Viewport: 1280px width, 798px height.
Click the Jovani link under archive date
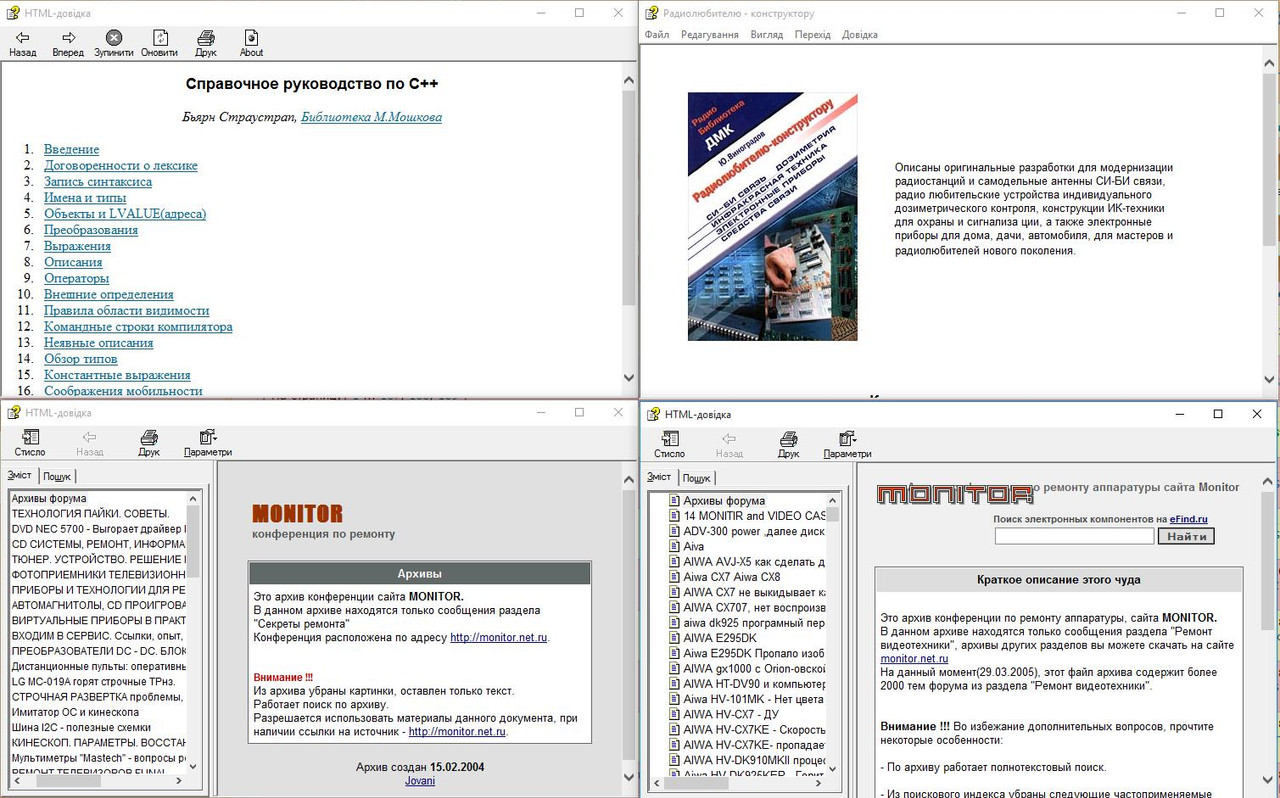[420, 780]
